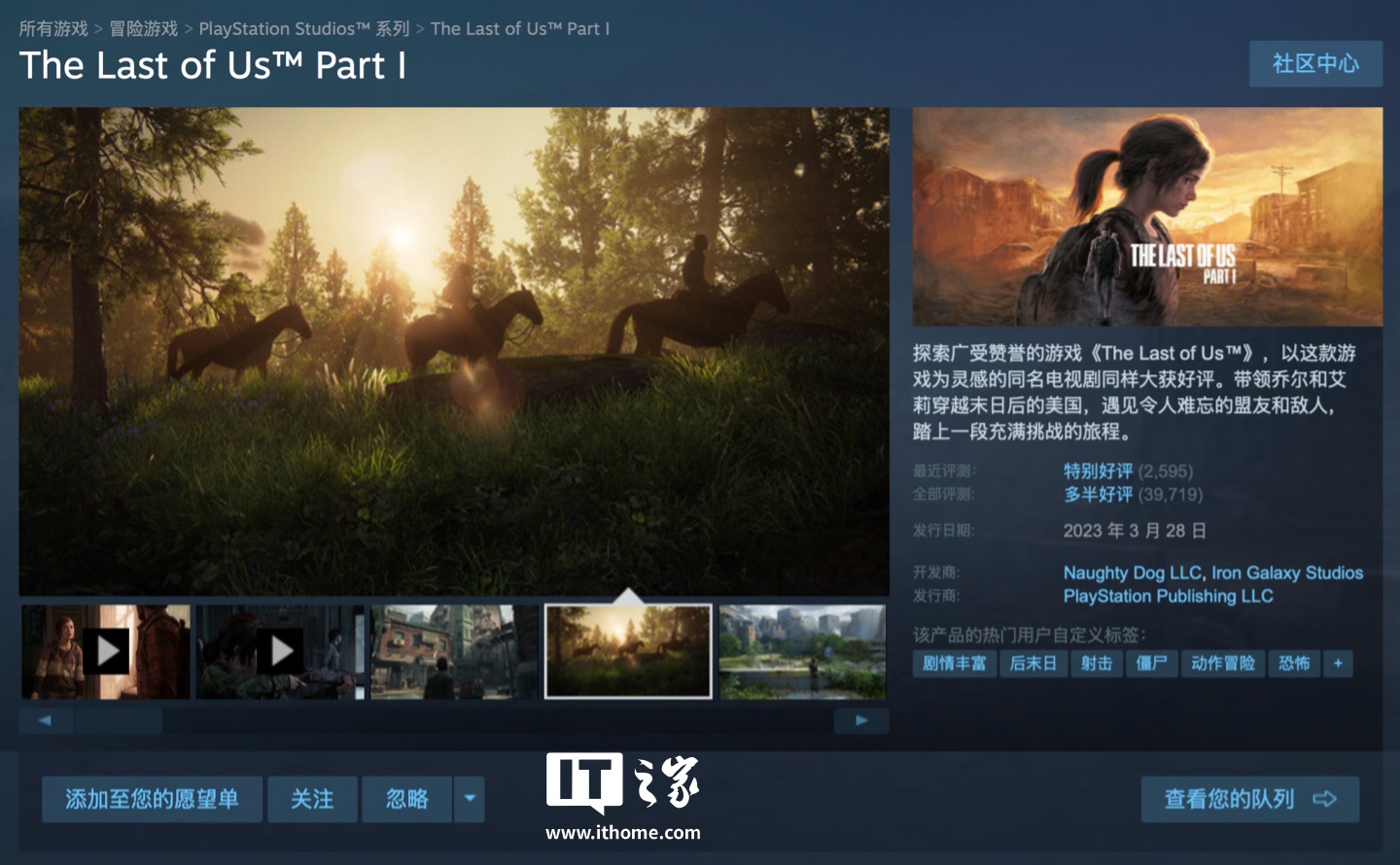Click the thumbnail strip scrollbar handle
The image size is (1400, 865).
point(119,720)
